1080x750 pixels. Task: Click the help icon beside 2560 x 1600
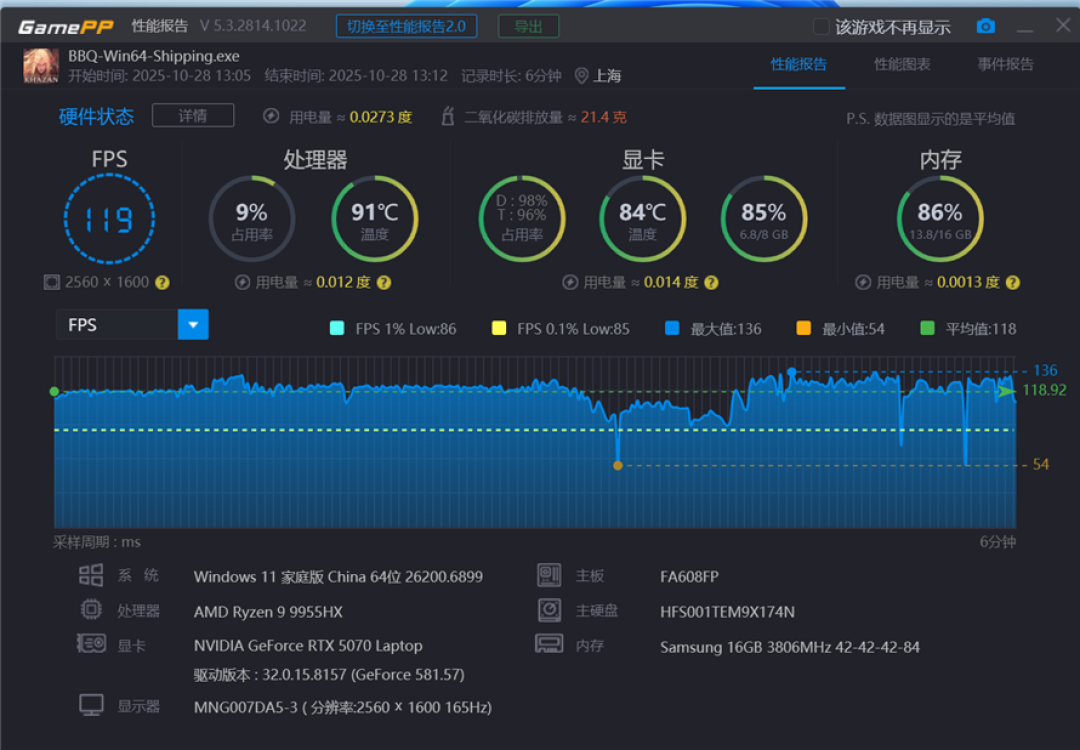[162, 282]
